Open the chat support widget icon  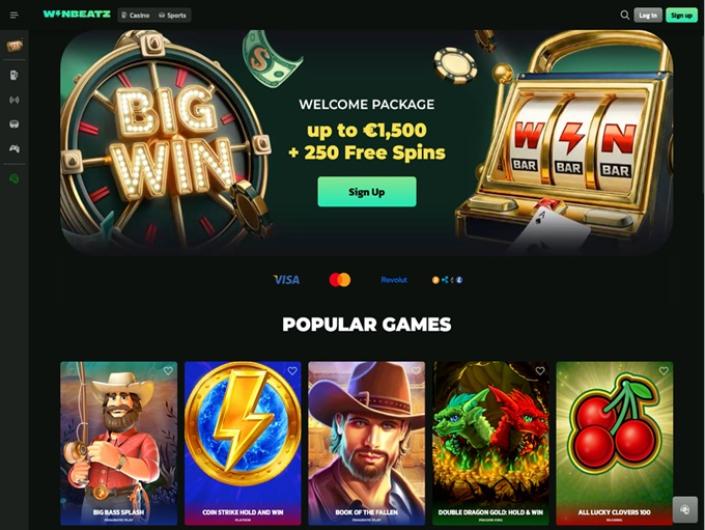click(x=685, y=510)
